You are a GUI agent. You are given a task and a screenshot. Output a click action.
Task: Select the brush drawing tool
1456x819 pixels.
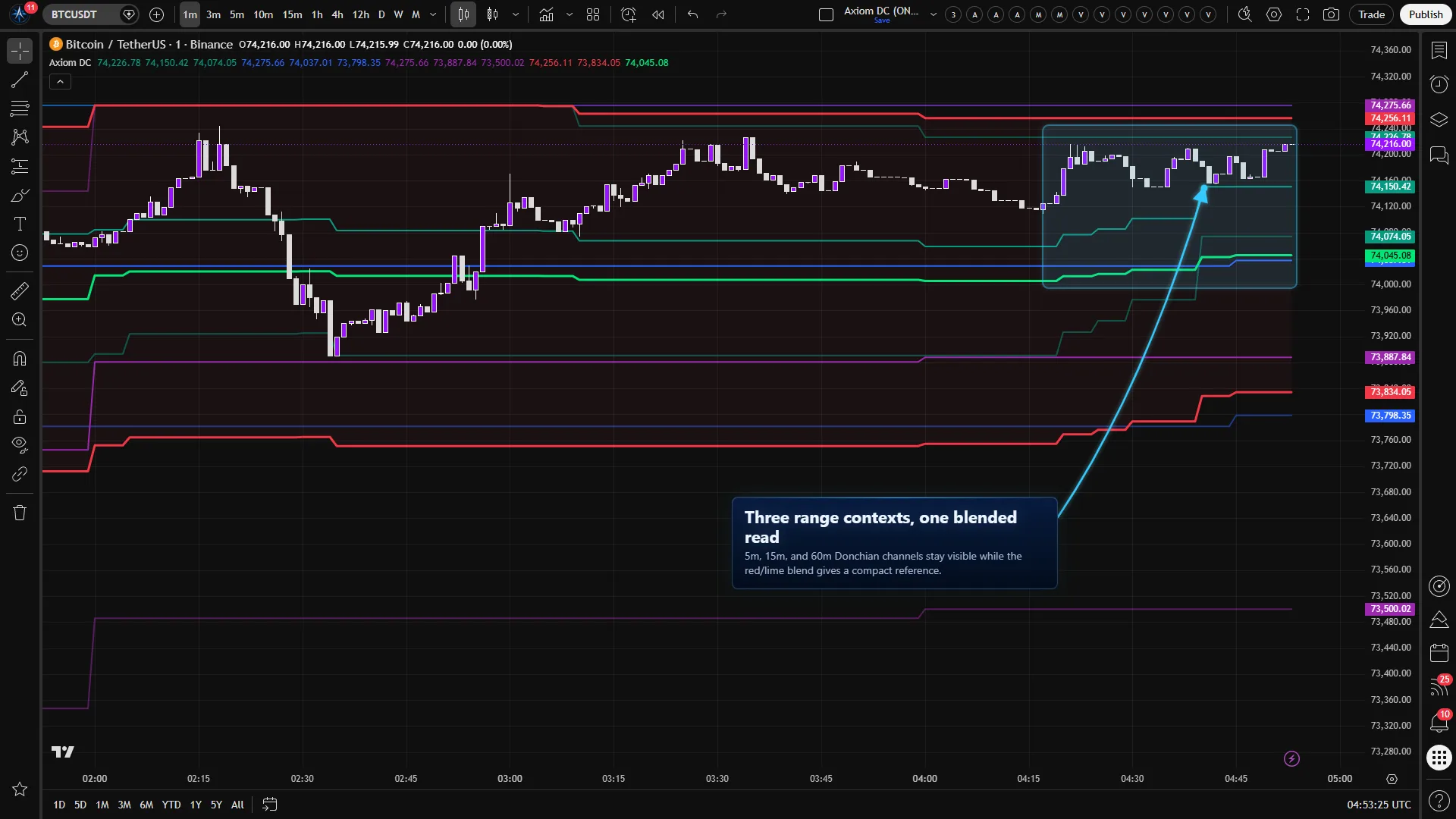(20, 195)
